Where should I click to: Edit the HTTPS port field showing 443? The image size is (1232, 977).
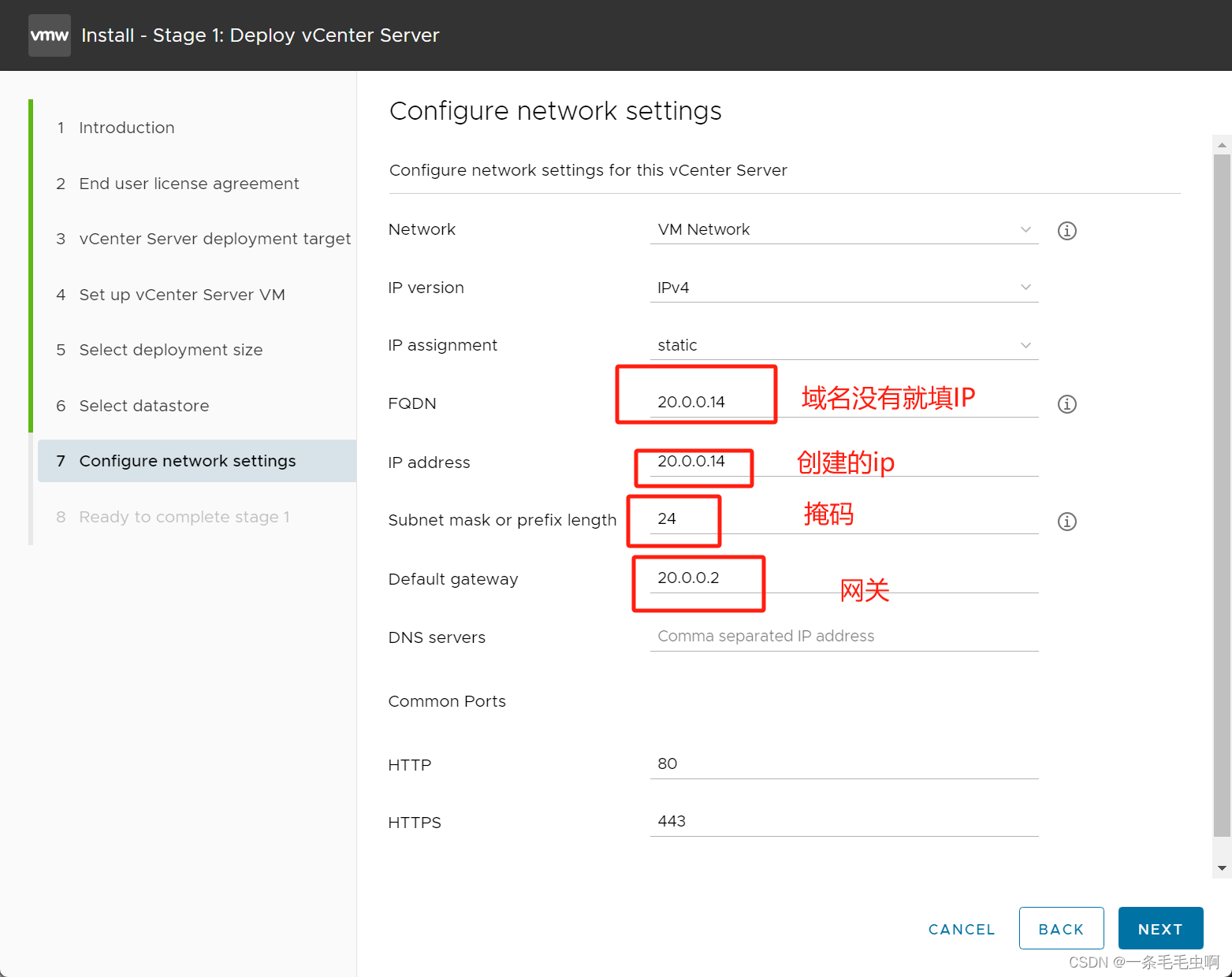click(x=844, y=822)
